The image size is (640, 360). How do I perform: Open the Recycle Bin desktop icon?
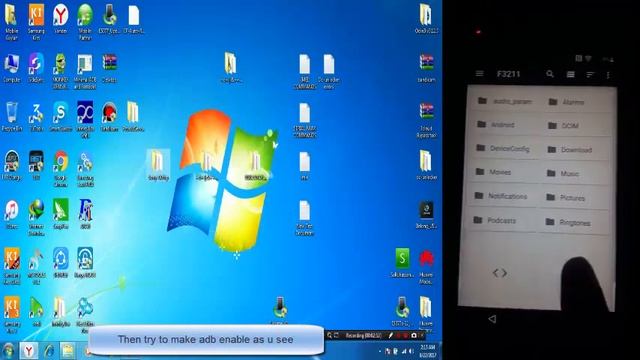tap(11, 116)
